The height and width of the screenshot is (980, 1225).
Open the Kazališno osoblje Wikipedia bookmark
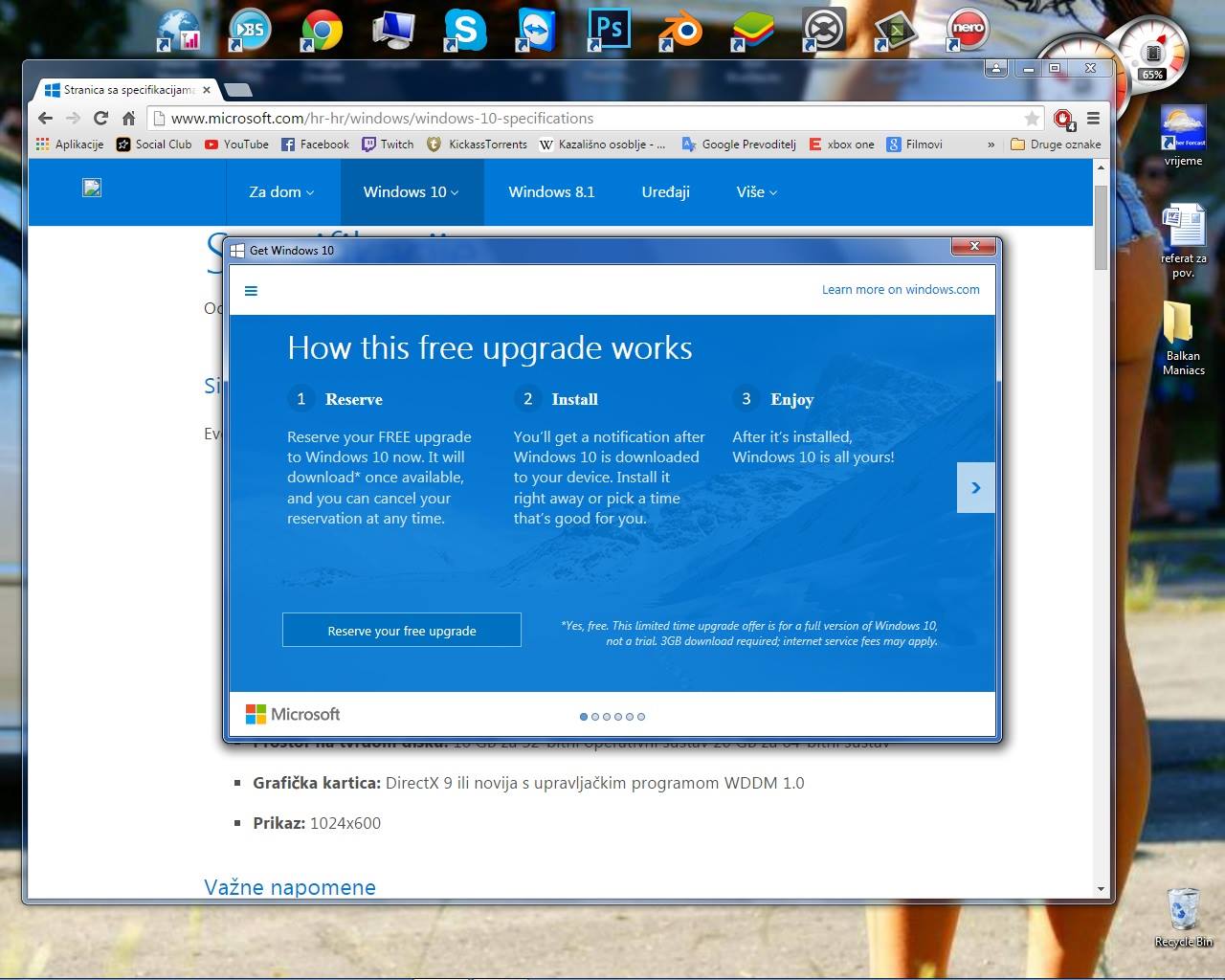[603, 145]
